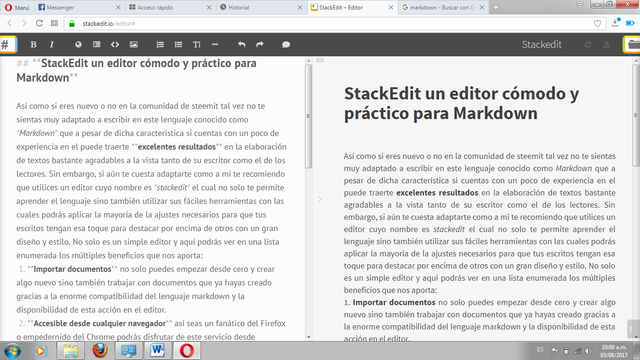The width and height of the screenshot is (640, 360).
Task: Click the Stackedit document title
Action: pyautogui.click(x=542, y=44)
